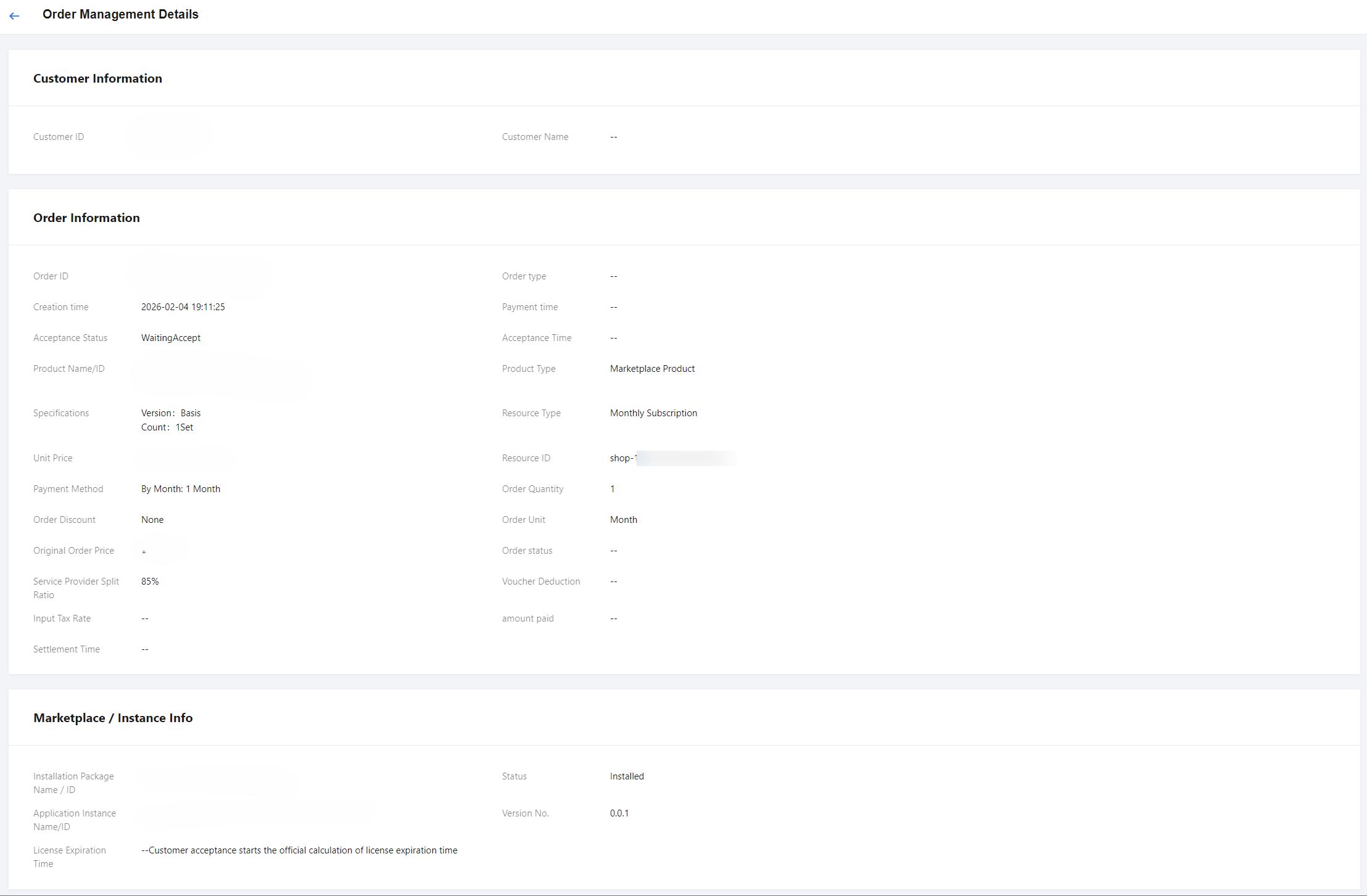The height and width of the screenshot is (896, 1367).
Task: Click the Version: Basis specification text
Action: pos(171,413)
